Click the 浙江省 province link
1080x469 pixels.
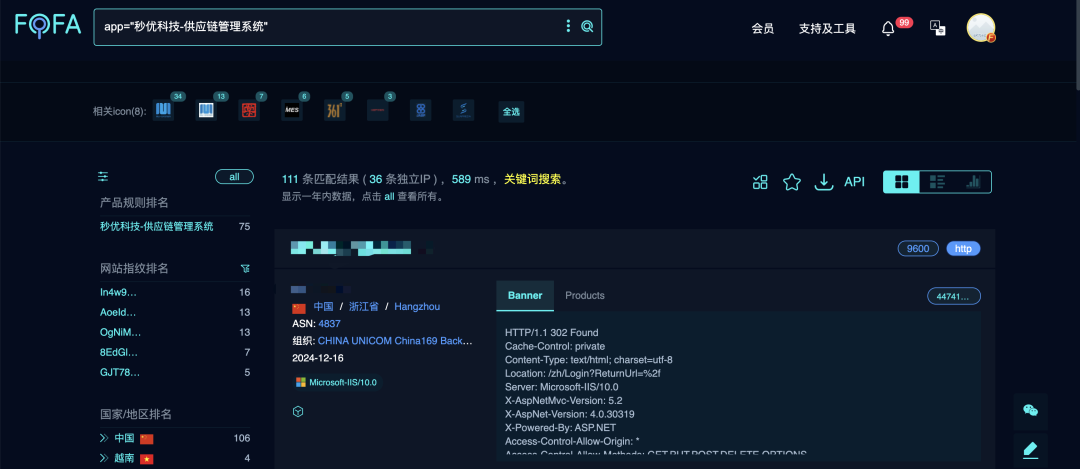(x=364, y=306)
